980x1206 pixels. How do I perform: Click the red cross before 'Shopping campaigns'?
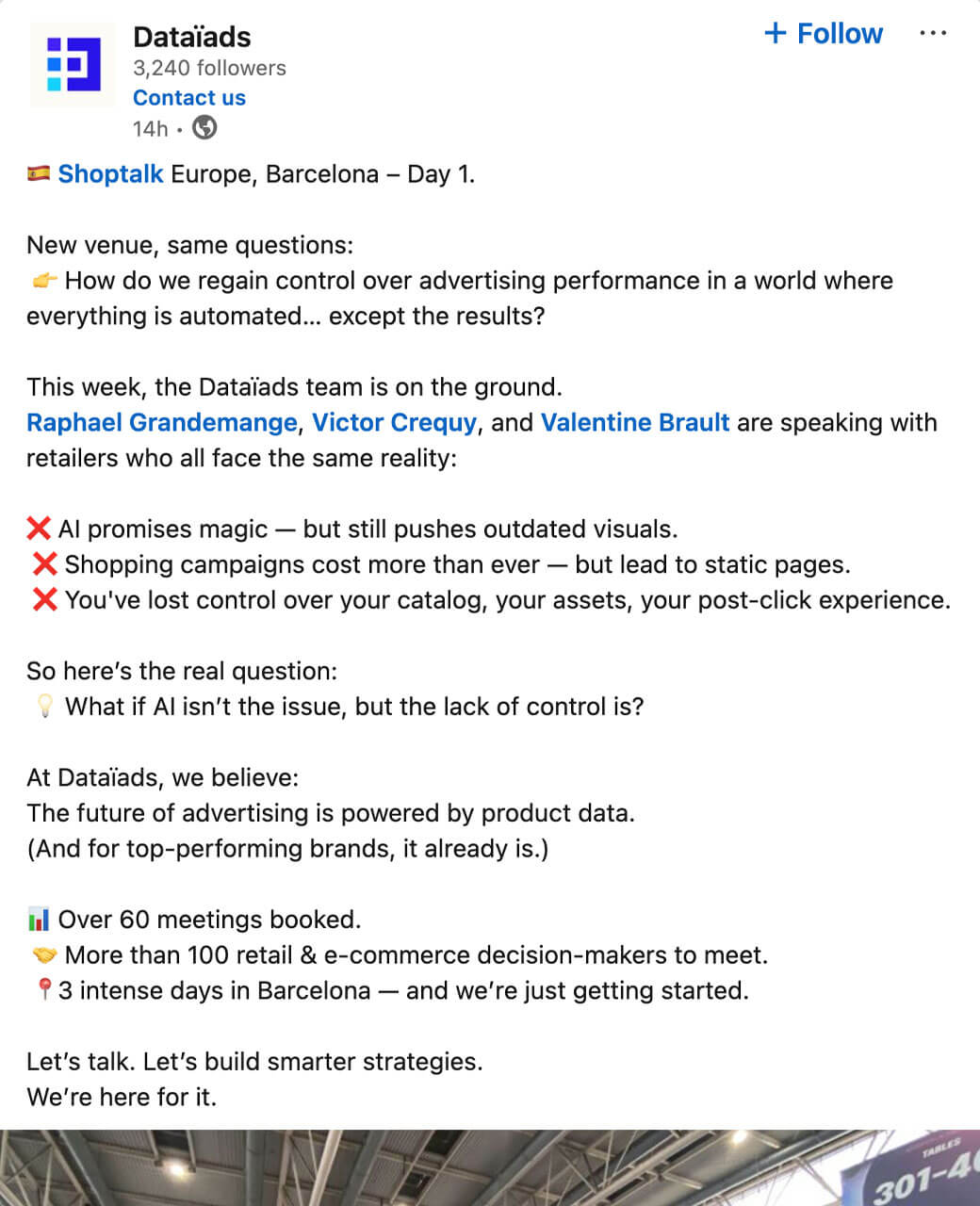(x=45, y=564)
